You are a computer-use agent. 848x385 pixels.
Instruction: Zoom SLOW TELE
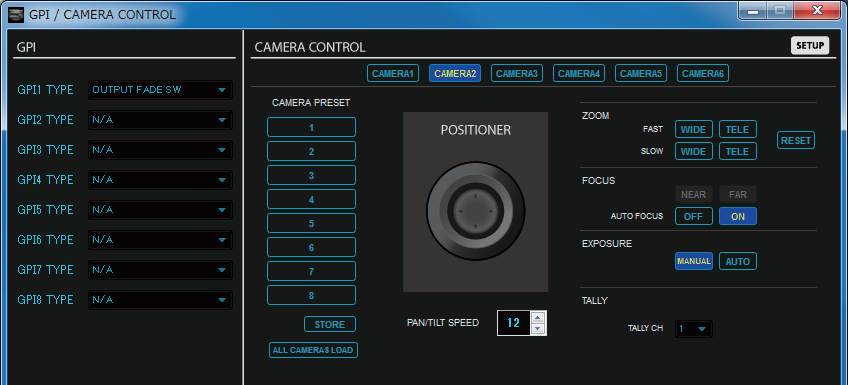pos(738,151)
